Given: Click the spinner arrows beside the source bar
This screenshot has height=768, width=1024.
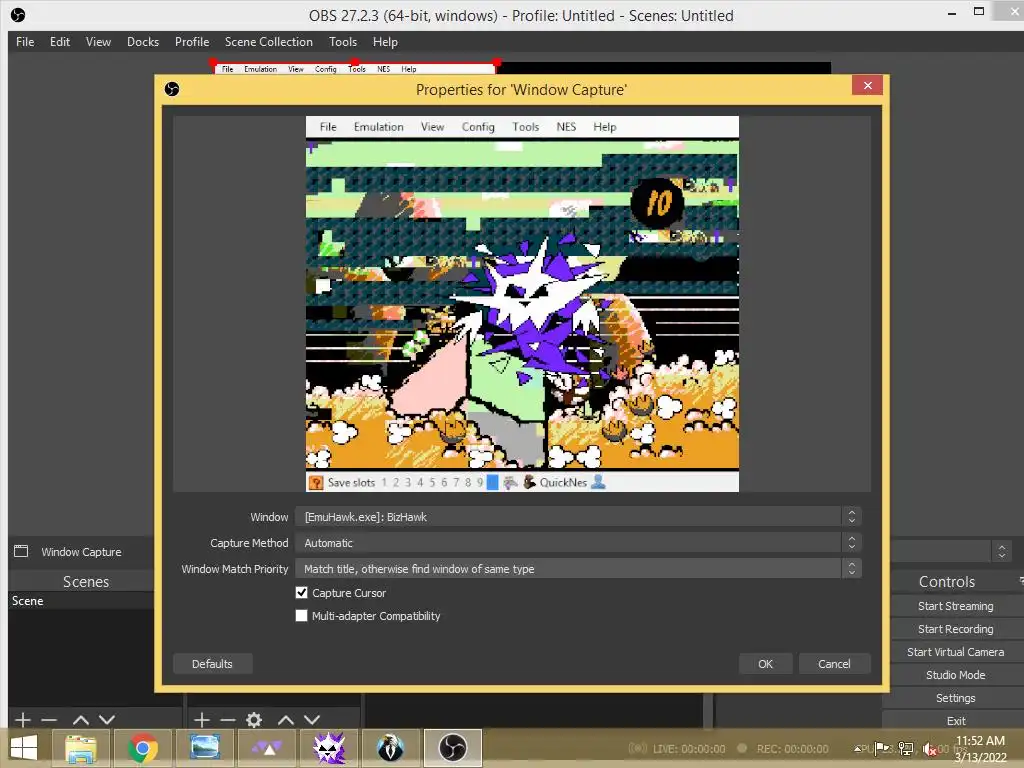Looking at the screenshot, I should [1002, 552].
